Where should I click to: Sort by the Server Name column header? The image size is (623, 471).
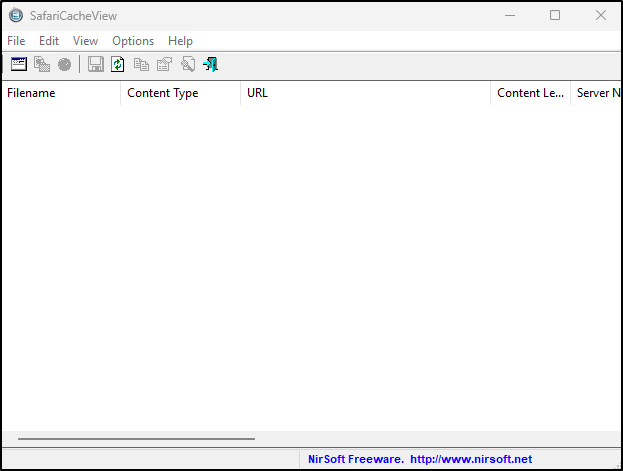point(596,93)
